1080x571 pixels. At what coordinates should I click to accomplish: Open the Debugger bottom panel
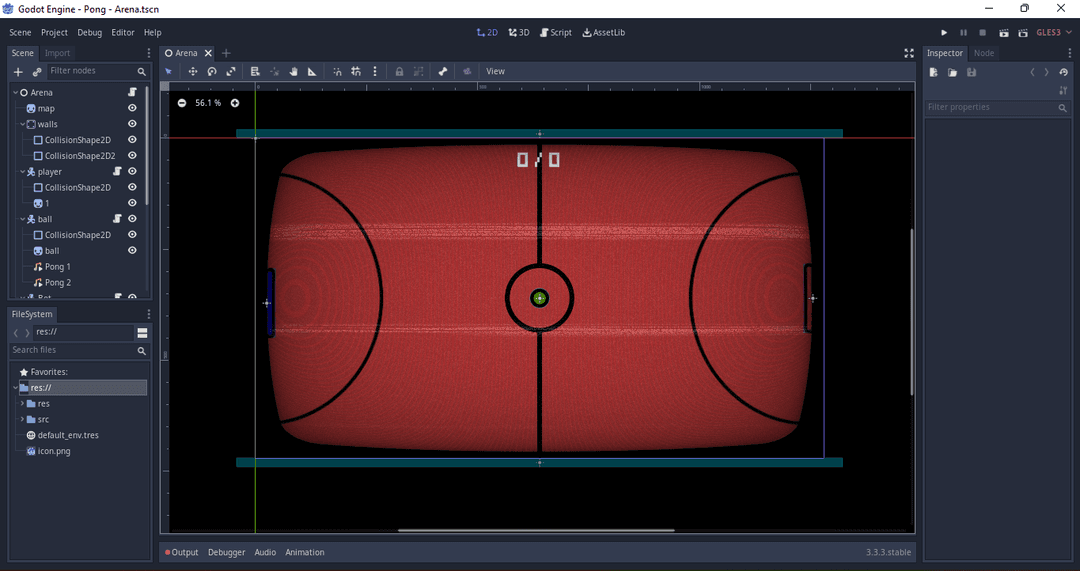coord(226,552)
